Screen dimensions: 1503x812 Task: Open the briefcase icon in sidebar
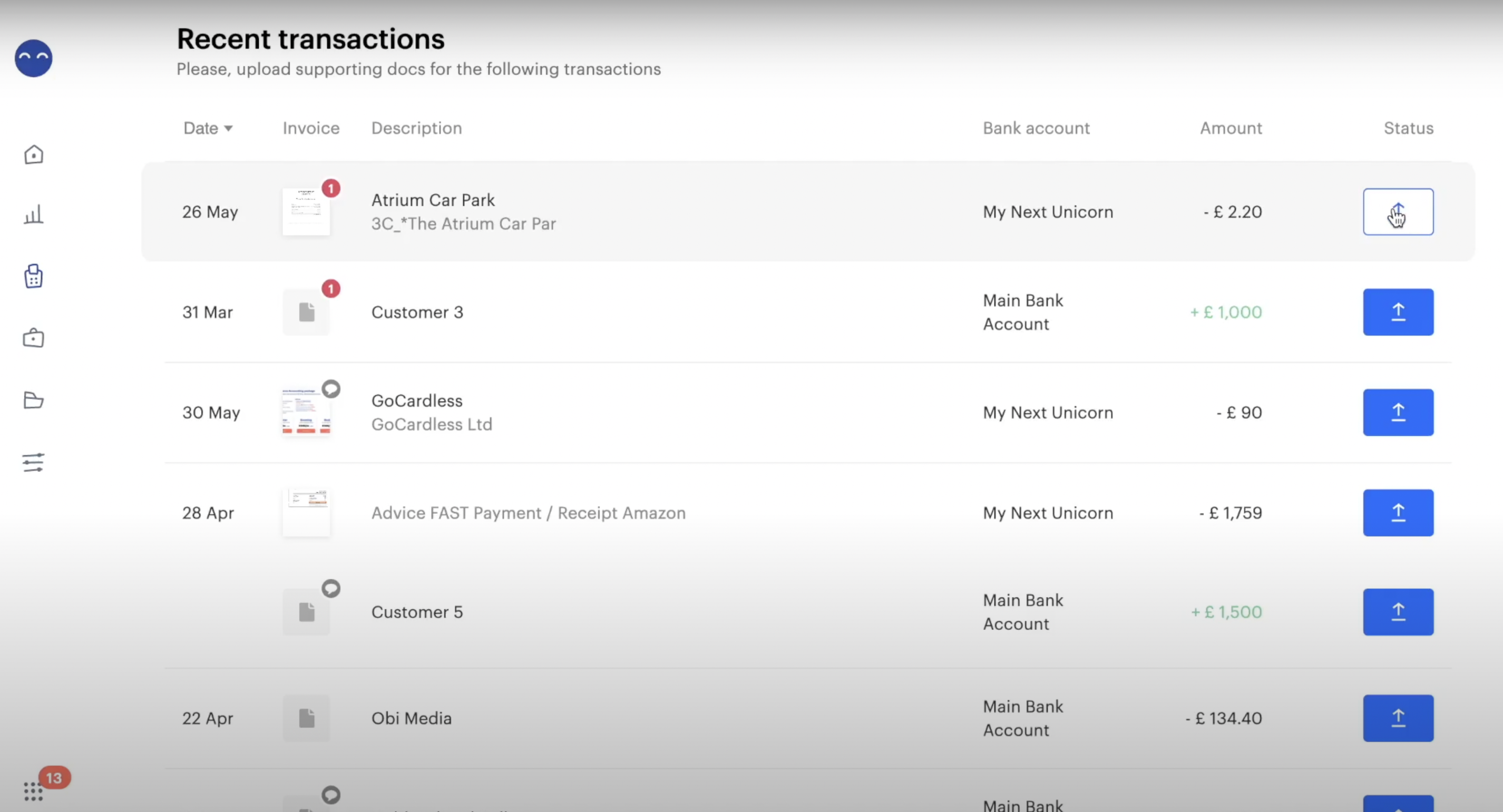[x=33, y=338]
